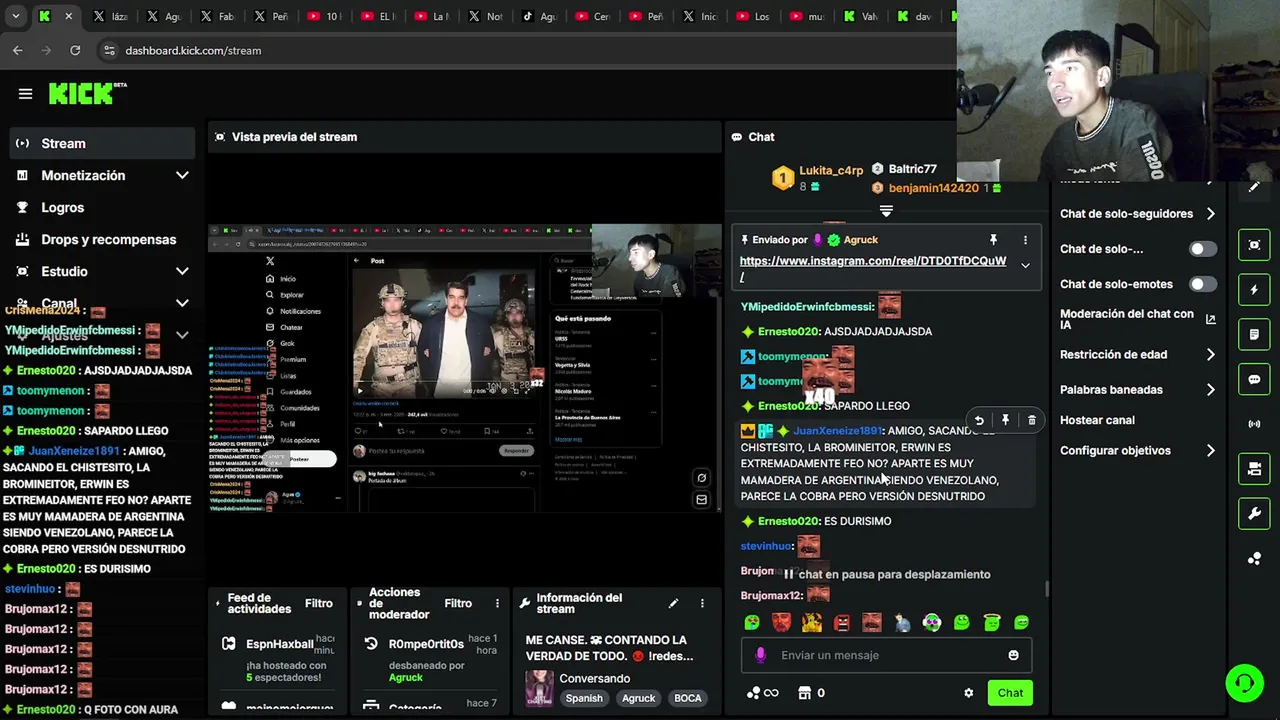This screenshot has width=1280, height=720.
Task: Resume chat via 'chat en pausa' notice
Action: [886, 574]
